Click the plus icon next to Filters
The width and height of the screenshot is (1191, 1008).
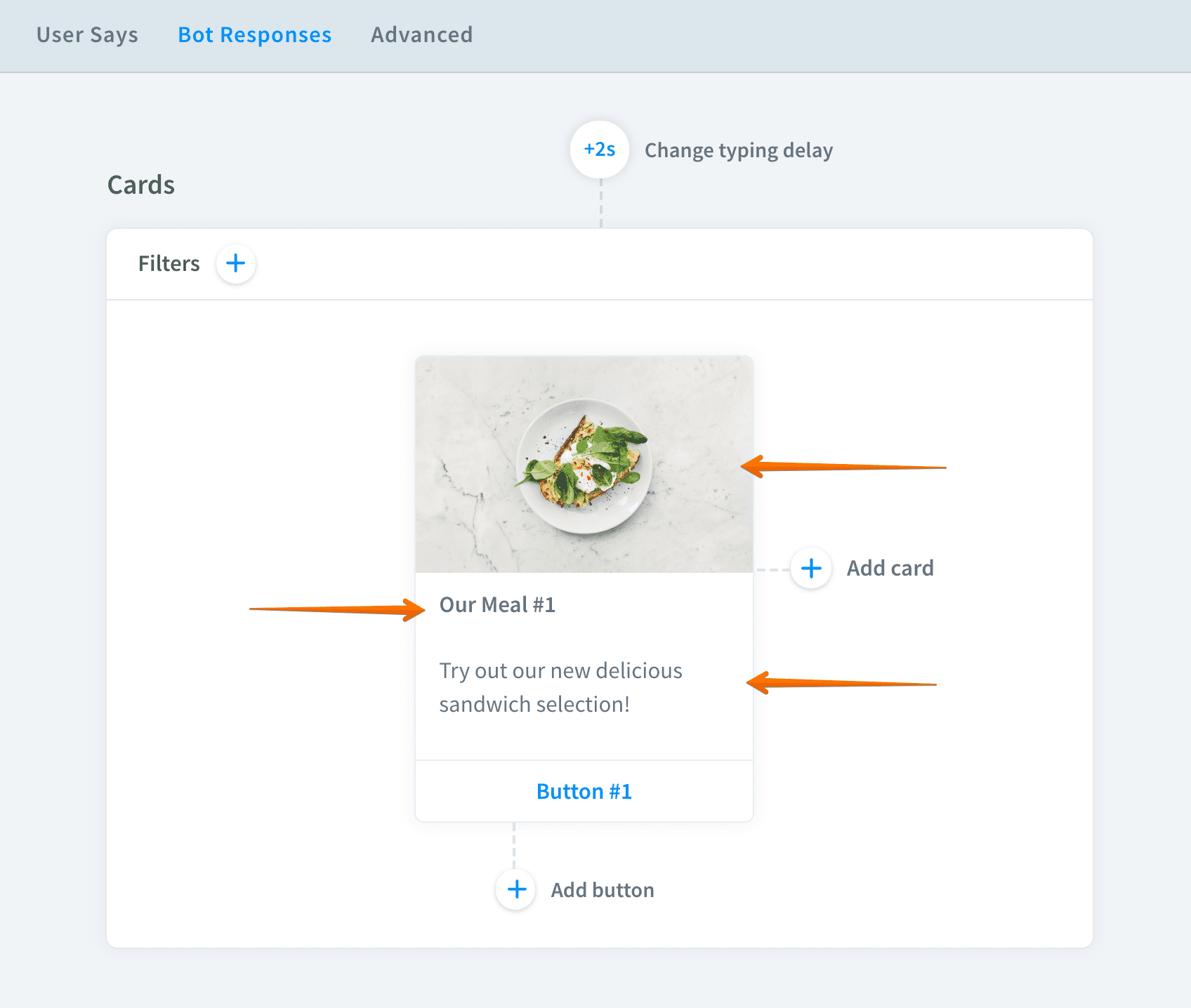236,264
